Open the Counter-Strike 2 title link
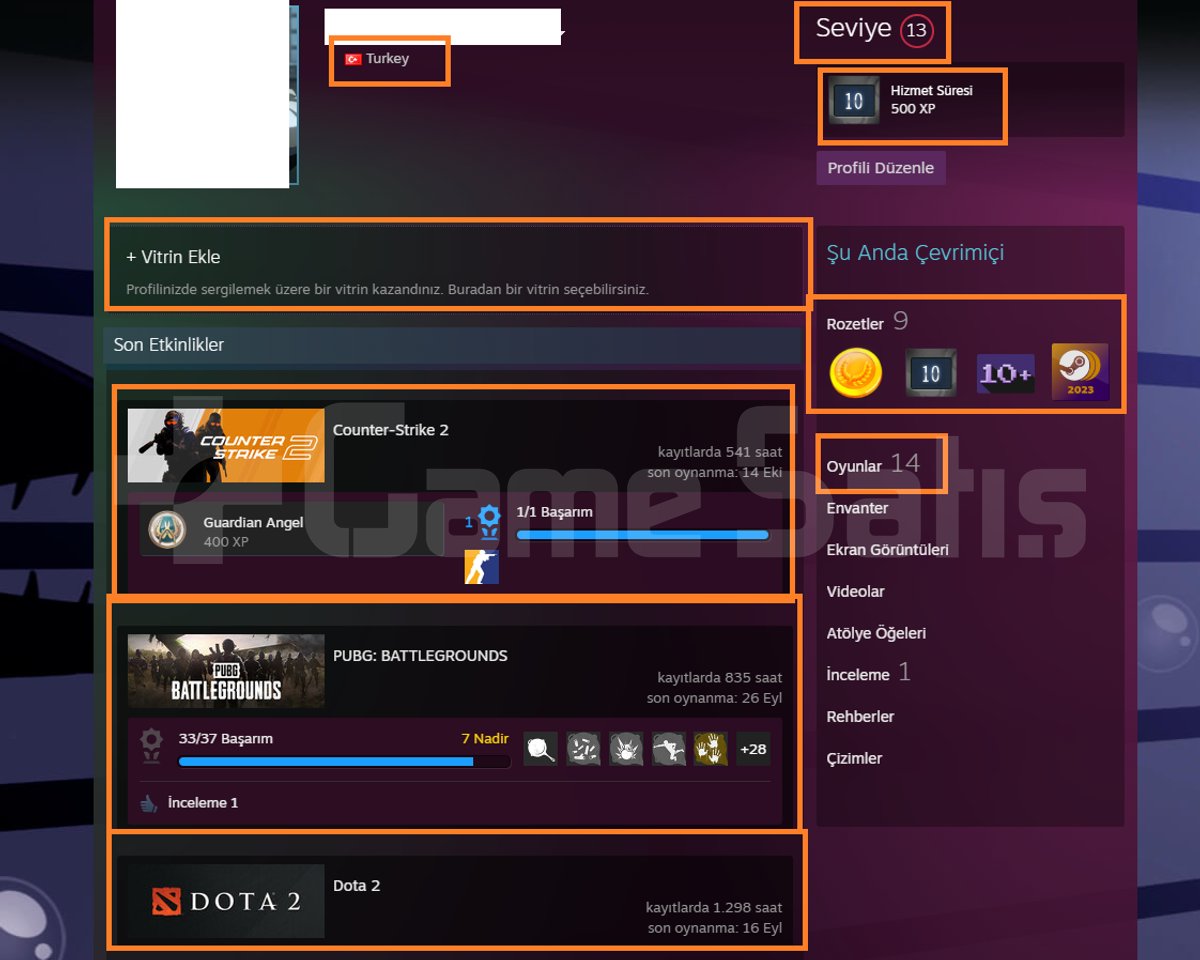Image resolution: width=1200 pixels, height=960 pixels. tap(391, 430)
